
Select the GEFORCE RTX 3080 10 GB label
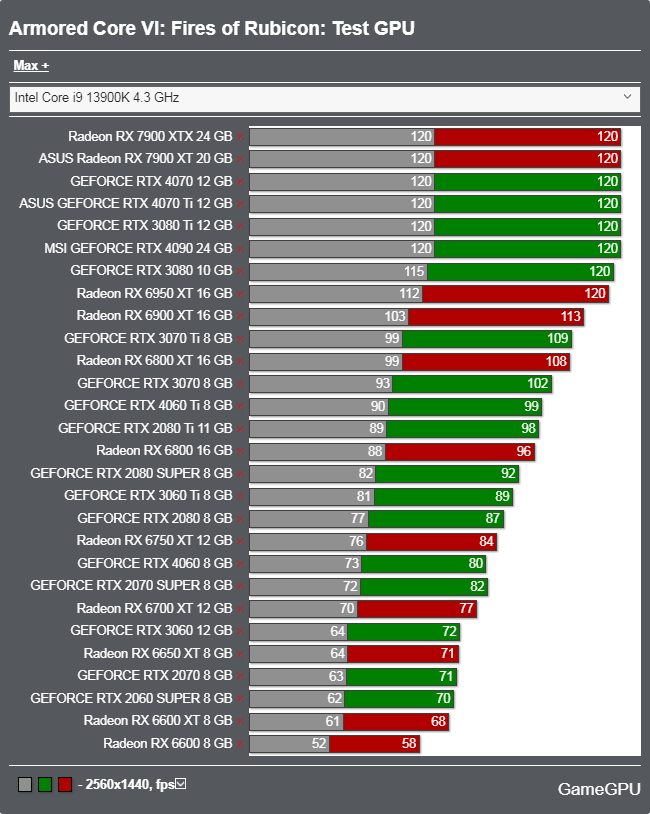pyautogui.click(x=151, y=271)
